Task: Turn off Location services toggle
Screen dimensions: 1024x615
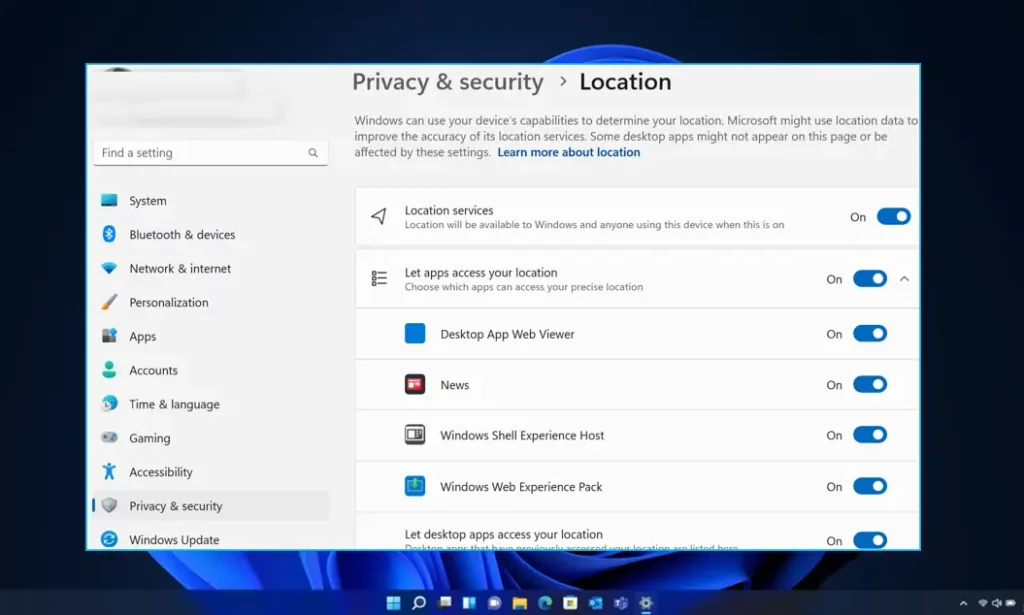Action: point(893,216)
